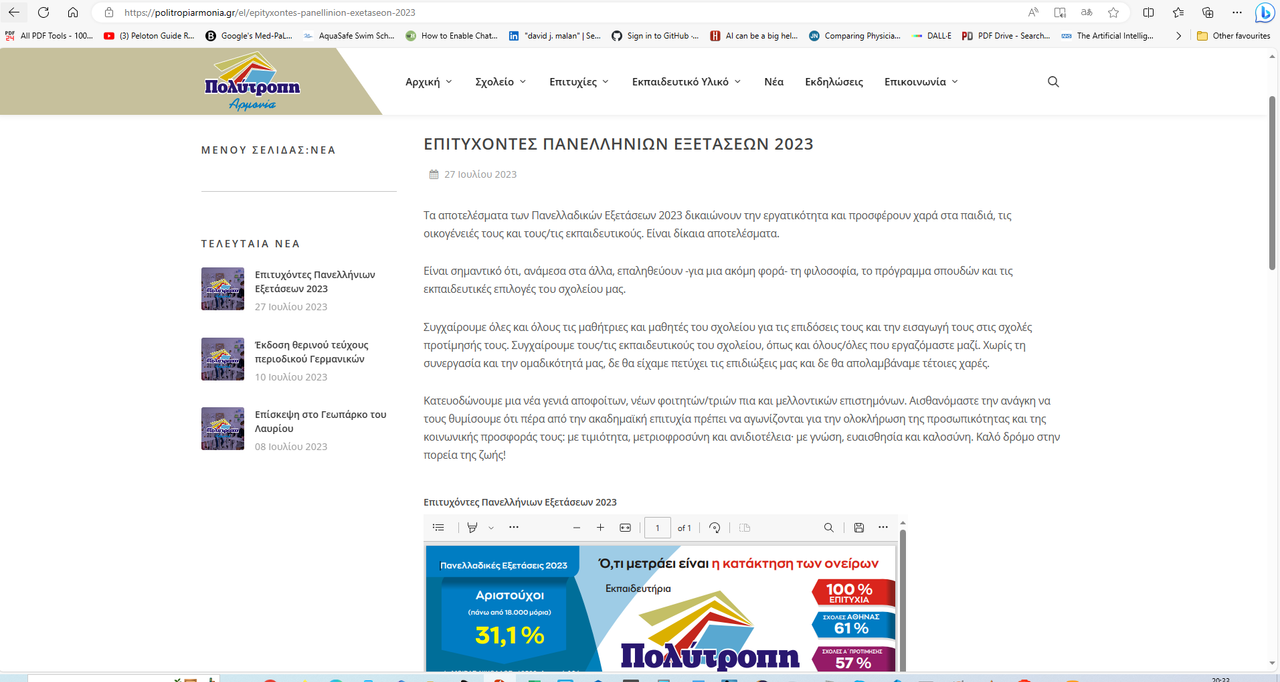This screenshot has width=1280, height=682.
Task: Toggle the PDF page view icon
Action: pyautogui.click(x=744, y=527)
